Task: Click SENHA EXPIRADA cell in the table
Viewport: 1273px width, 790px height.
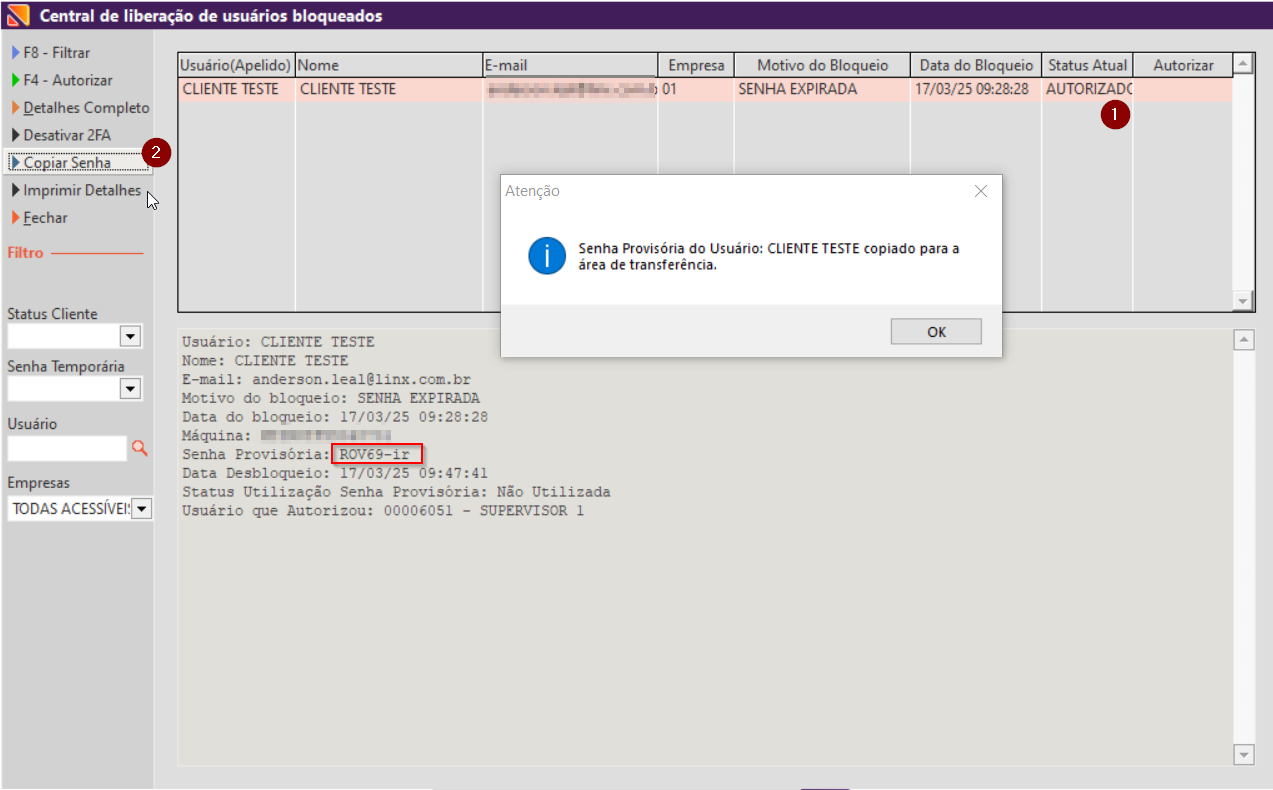Action: (x=822, y=89)
